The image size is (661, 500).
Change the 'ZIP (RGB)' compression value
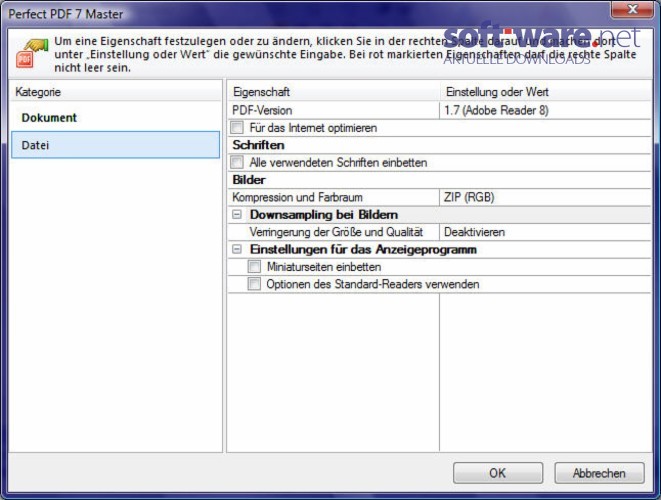[545, 197]
